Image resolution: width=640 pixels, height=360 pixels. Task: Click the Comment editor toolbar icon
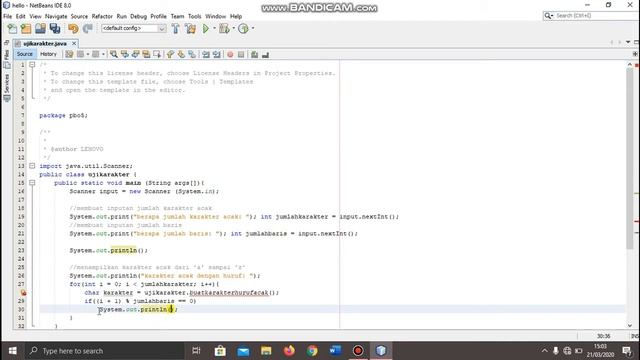[254, 54]
